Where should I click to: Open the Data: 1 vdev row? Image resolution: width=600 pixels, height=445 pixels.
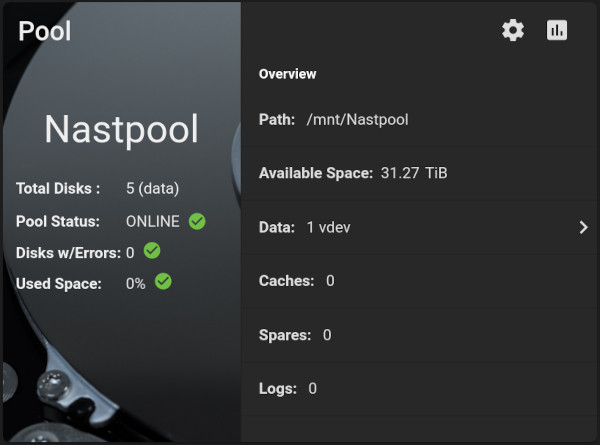click(x=420, y=227)
